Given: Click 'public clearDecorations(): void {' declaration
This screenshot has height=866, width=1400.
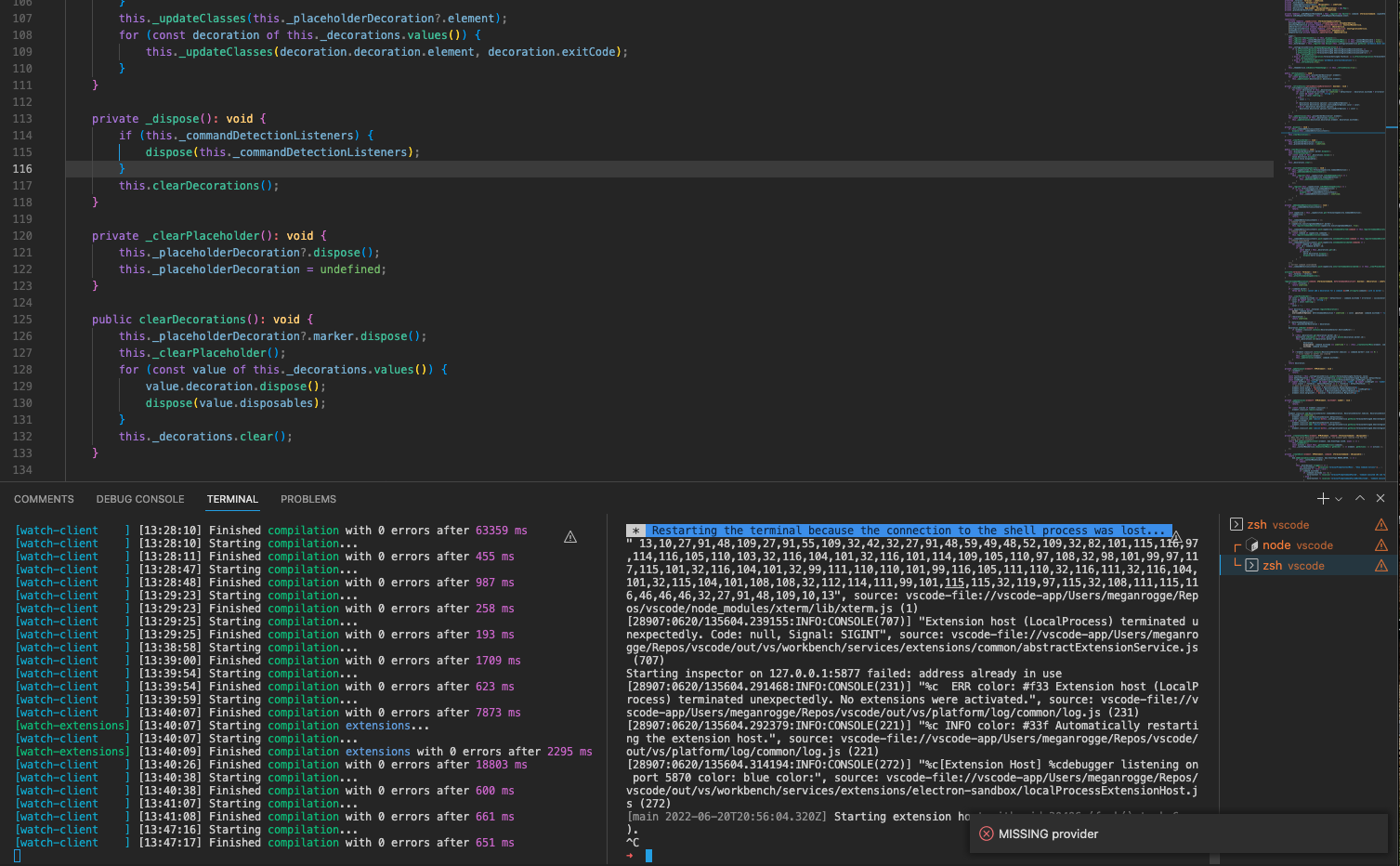Looking at the screenshot, I should (x=203, y=320).
